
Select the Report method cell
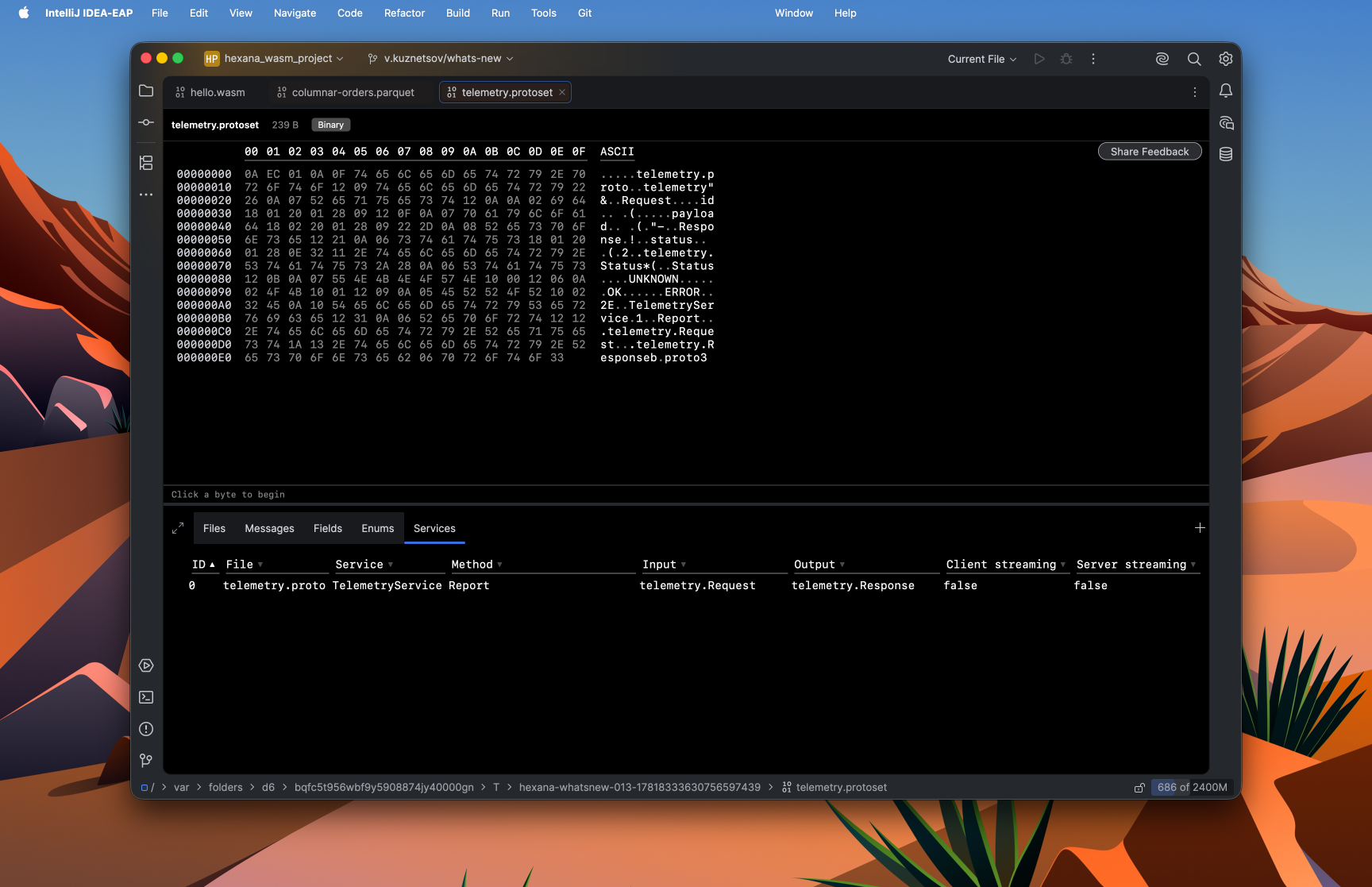coord(468,585)
